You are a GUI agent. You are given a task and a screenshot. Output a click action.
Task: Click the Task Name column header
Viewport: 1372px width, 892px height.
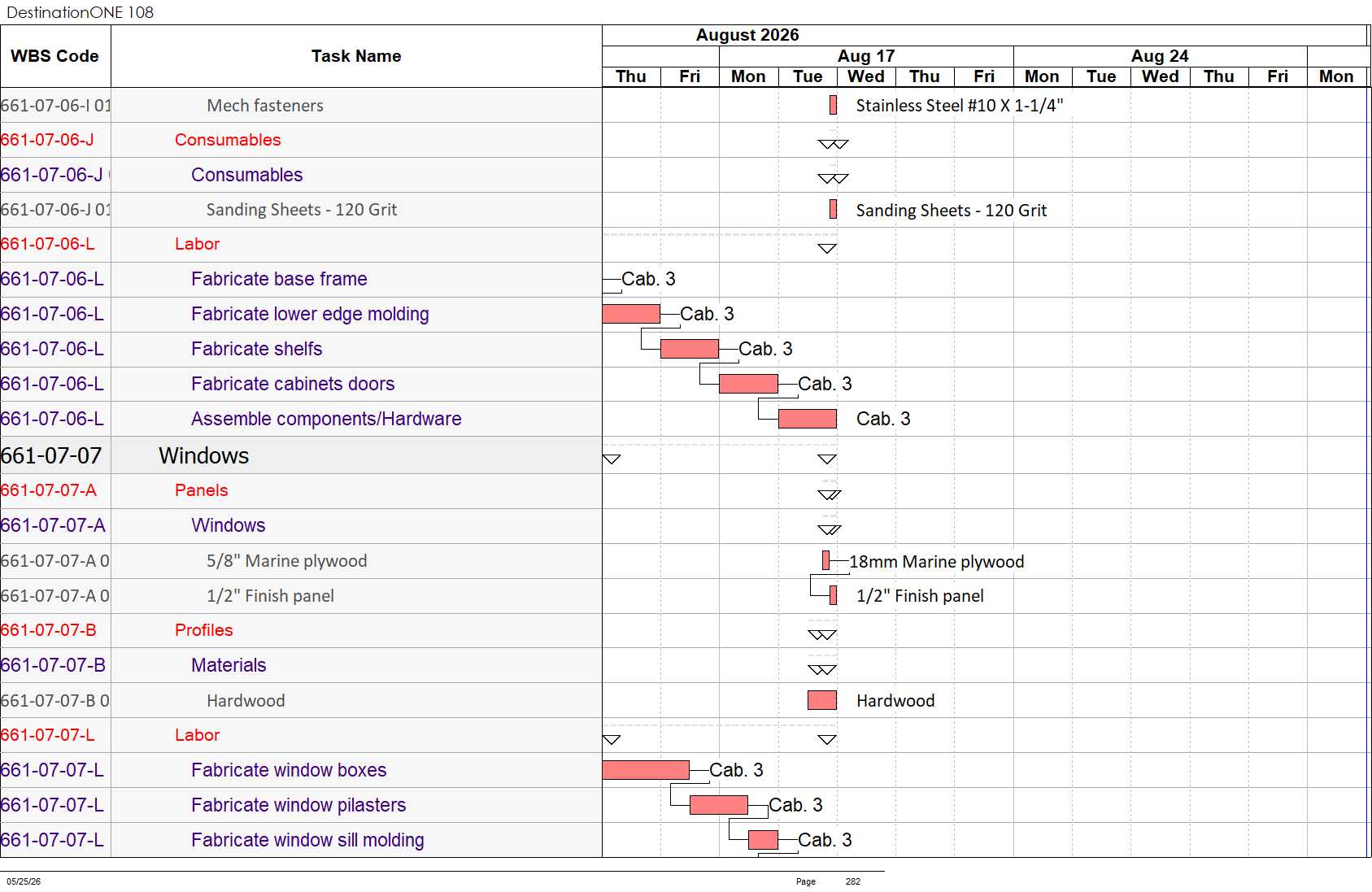pos(356,56)
